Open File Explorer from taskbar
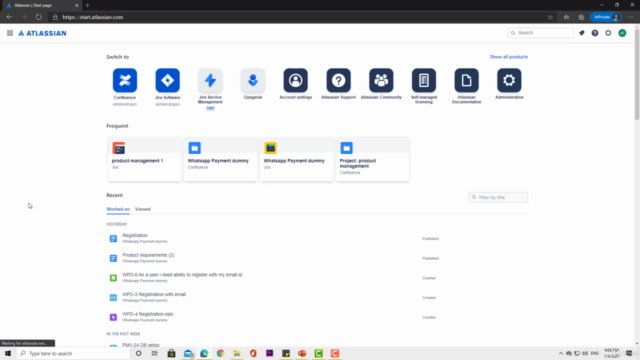 pos(237,353)
